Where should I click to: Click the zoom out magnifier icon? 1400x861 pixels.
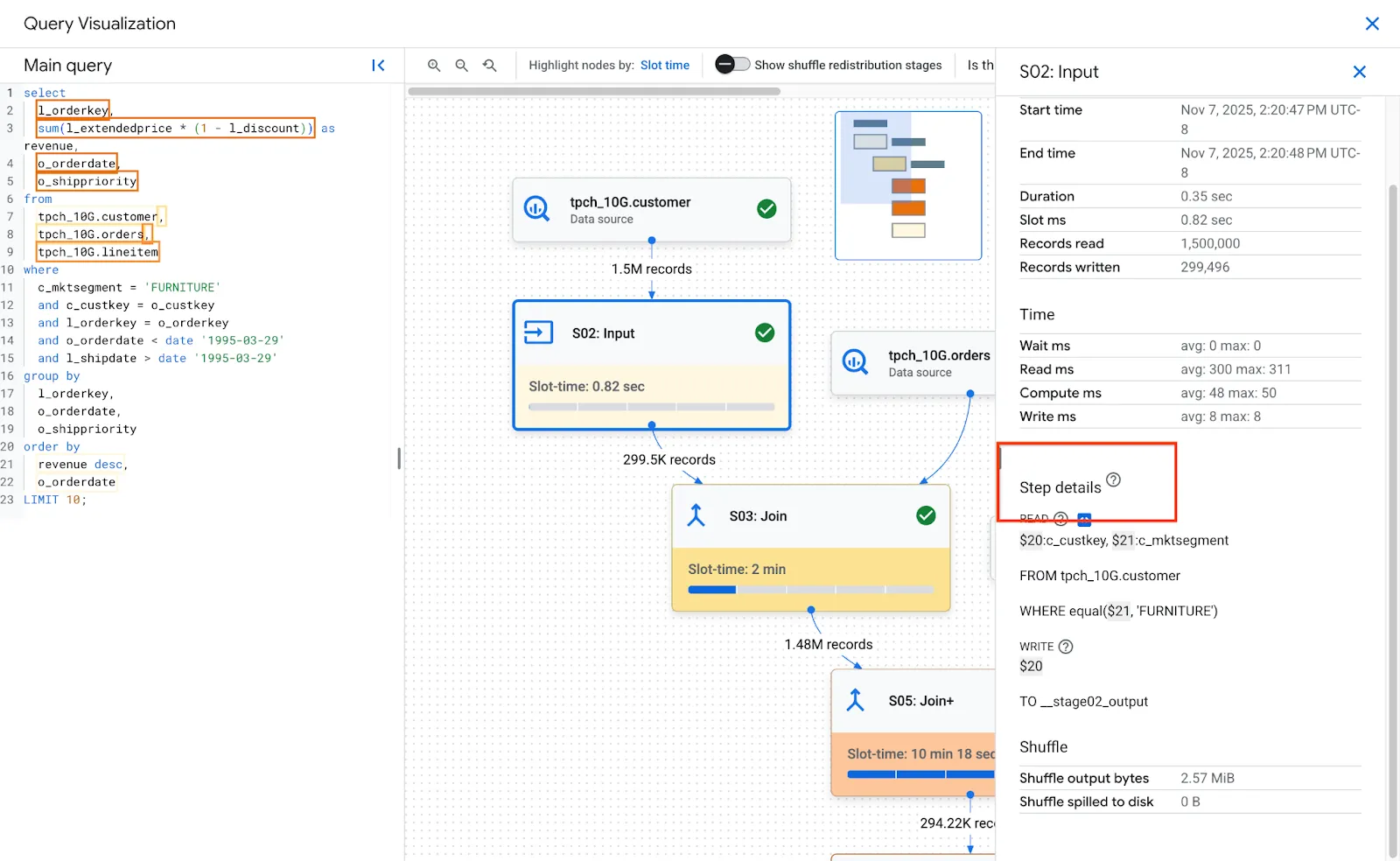(x=462, y=65)
